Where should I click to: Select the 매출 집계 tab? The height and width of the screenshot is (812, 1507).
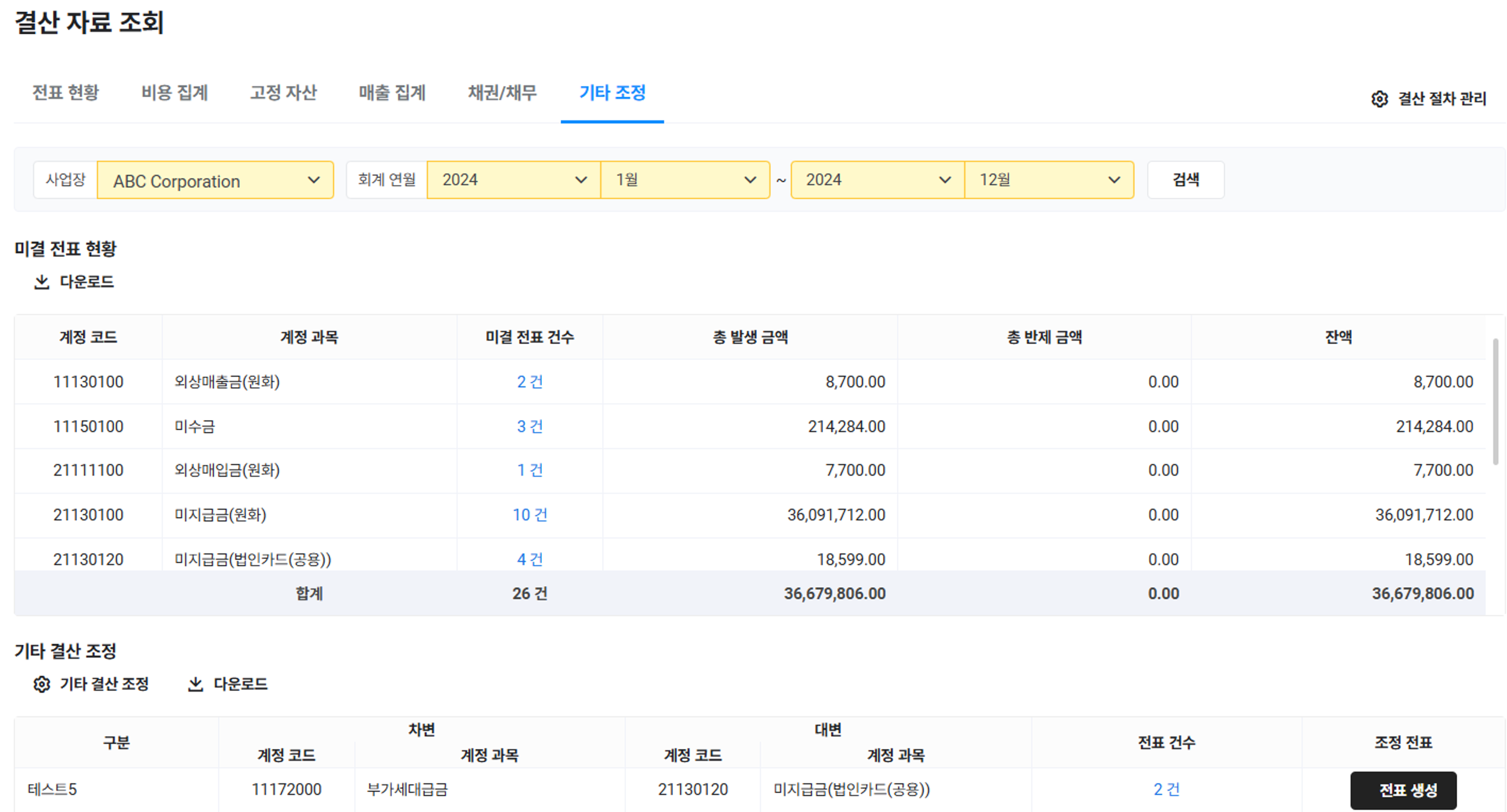pyautogui.click(x=392, y=92)
